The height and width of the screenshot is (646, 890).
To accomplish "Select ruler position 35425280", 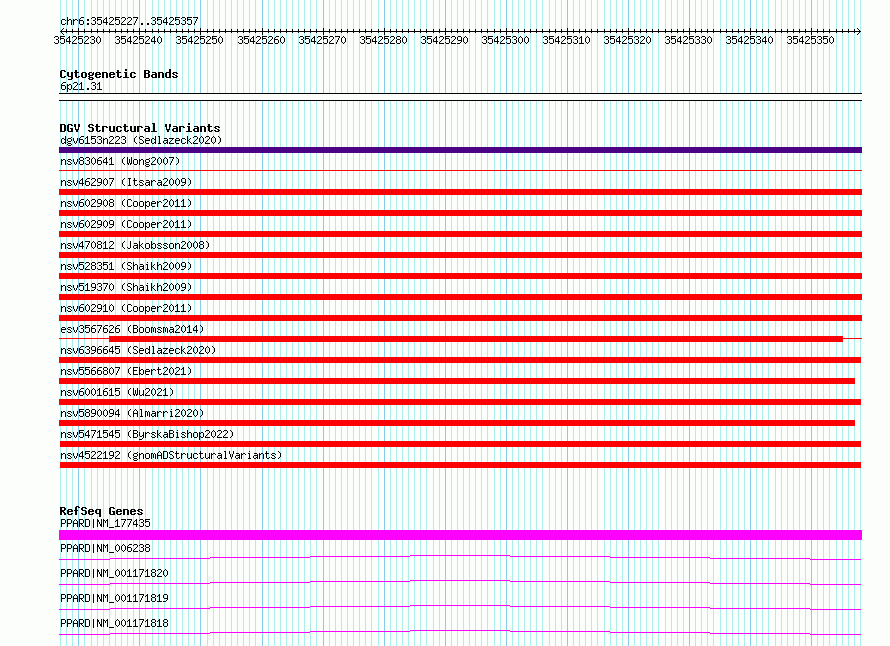I will click(383, 40).
